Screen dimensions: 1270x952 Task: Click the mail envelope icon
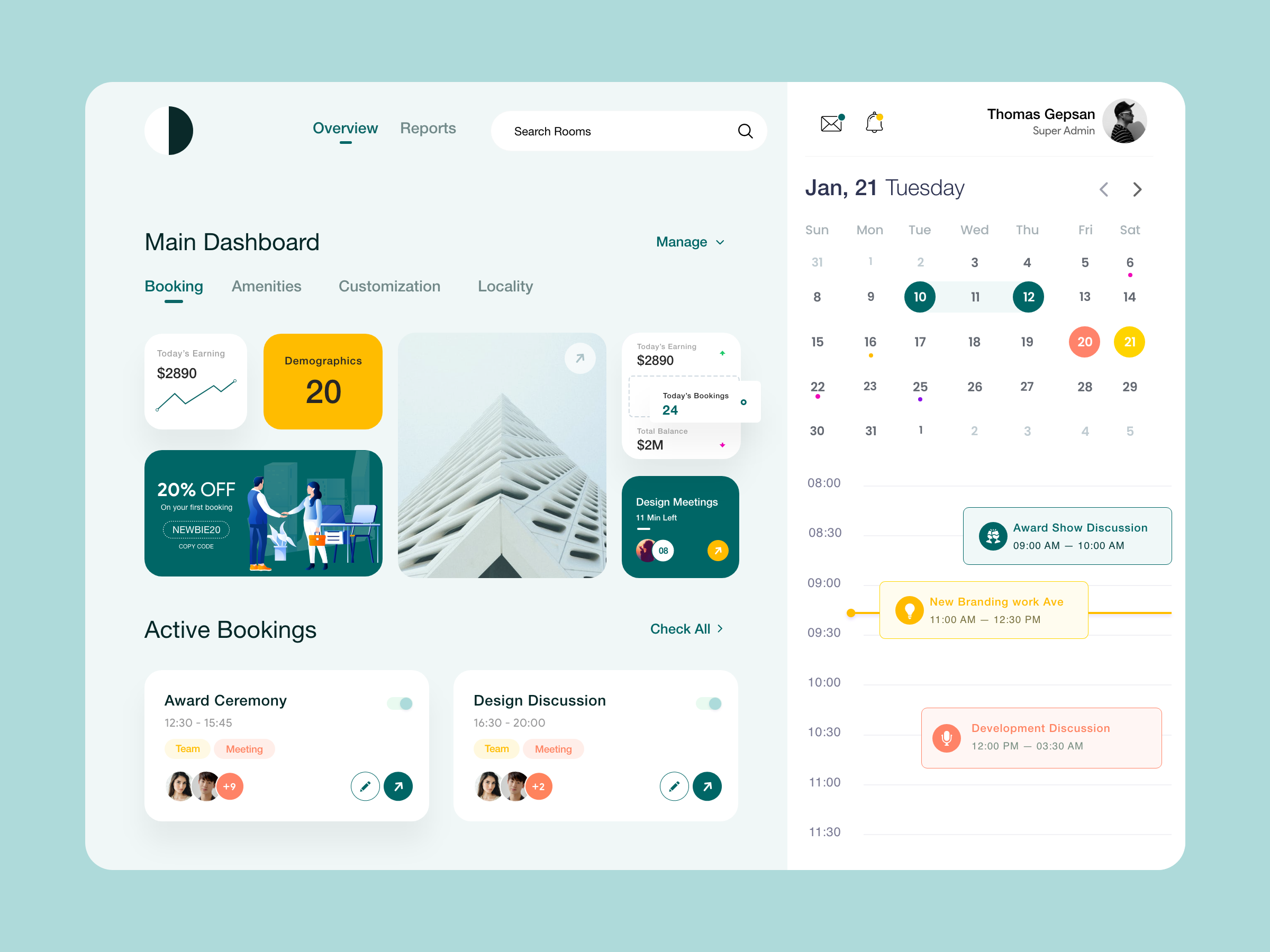point(831,123)
